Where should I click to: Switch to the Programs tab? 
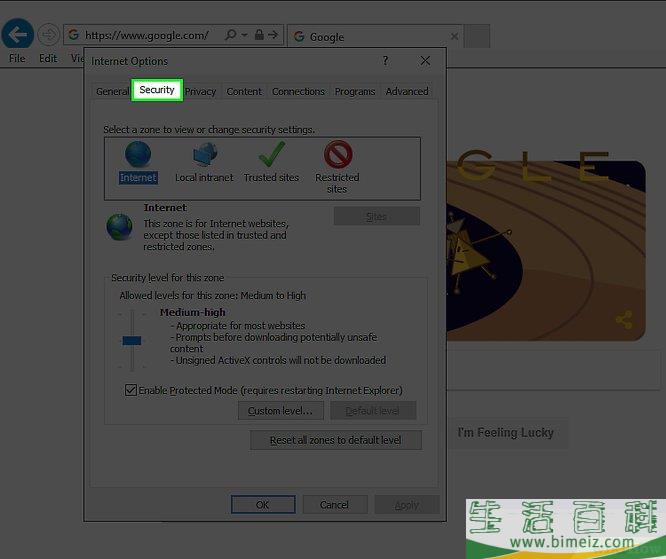[355, 91]
